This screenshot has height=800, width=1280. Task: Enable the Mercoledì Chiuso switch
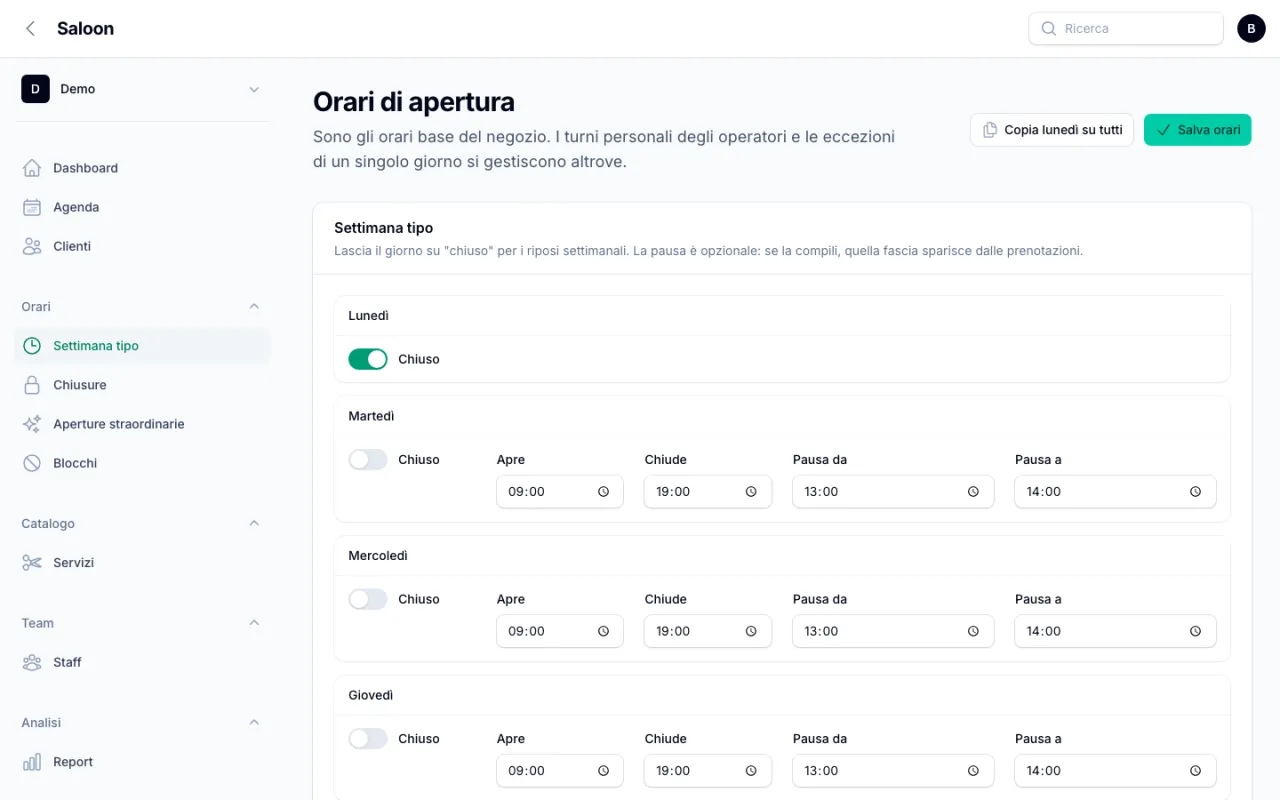[368, 599]
